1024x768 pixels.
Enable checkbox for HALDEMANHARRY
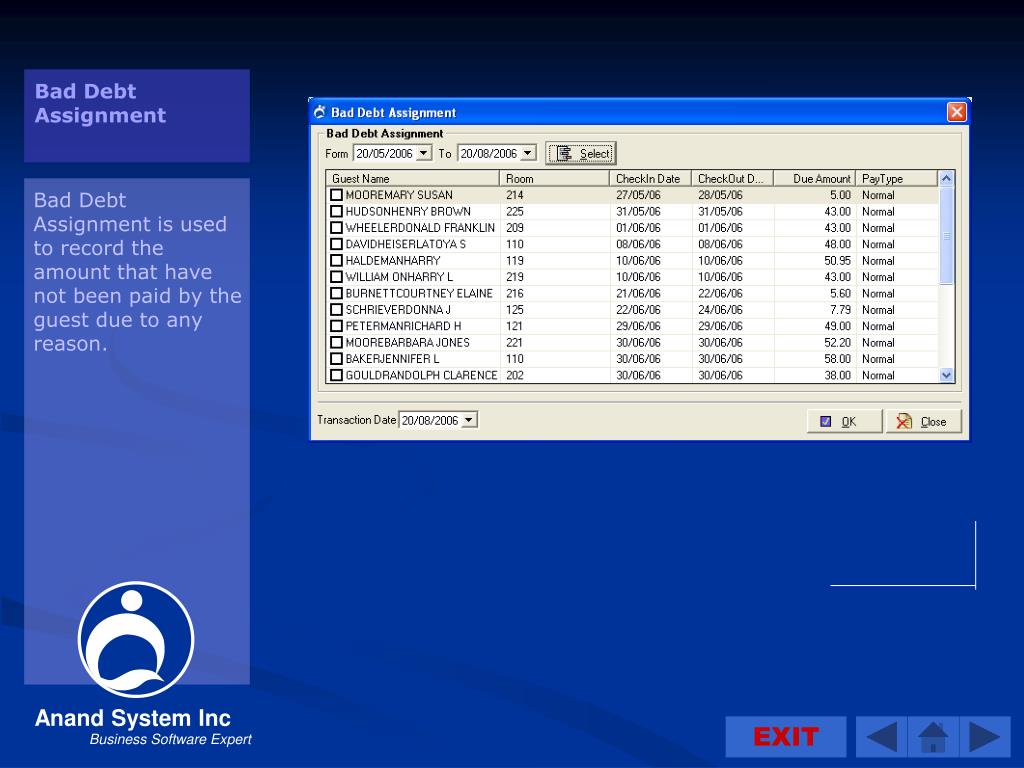(336, 260)
